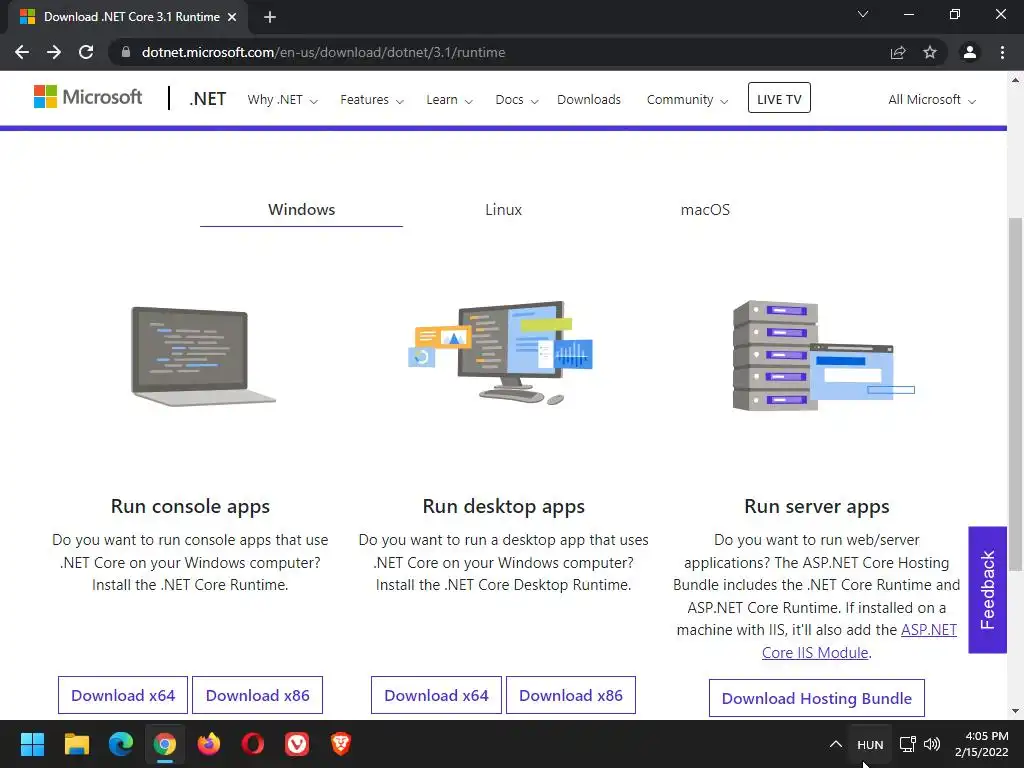Switch to Chrome in taskbar
Viewport: 1024px width, 768px height.
click(165, 744)
